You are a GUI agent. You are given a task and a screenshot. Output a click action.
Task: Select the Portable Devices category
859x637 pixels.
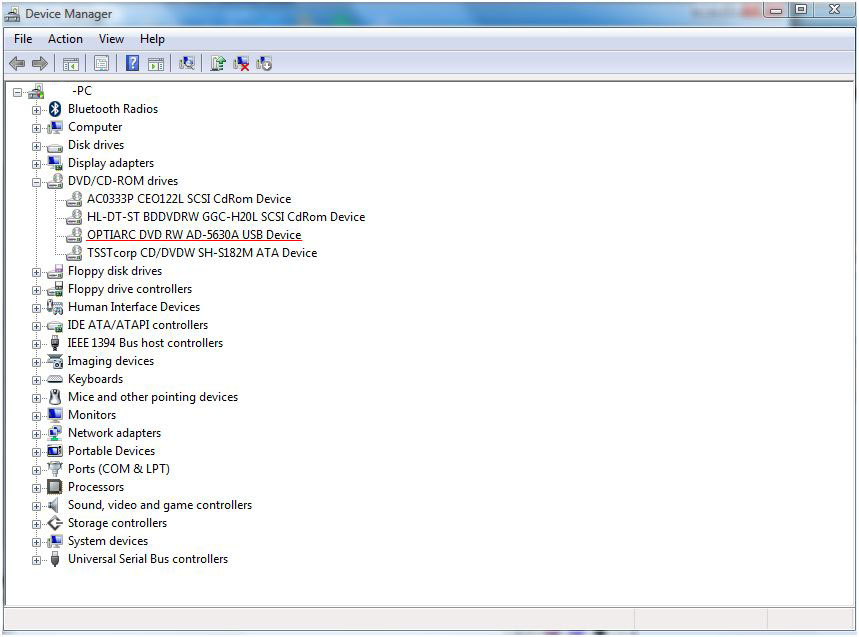click(x=111, y=451)
